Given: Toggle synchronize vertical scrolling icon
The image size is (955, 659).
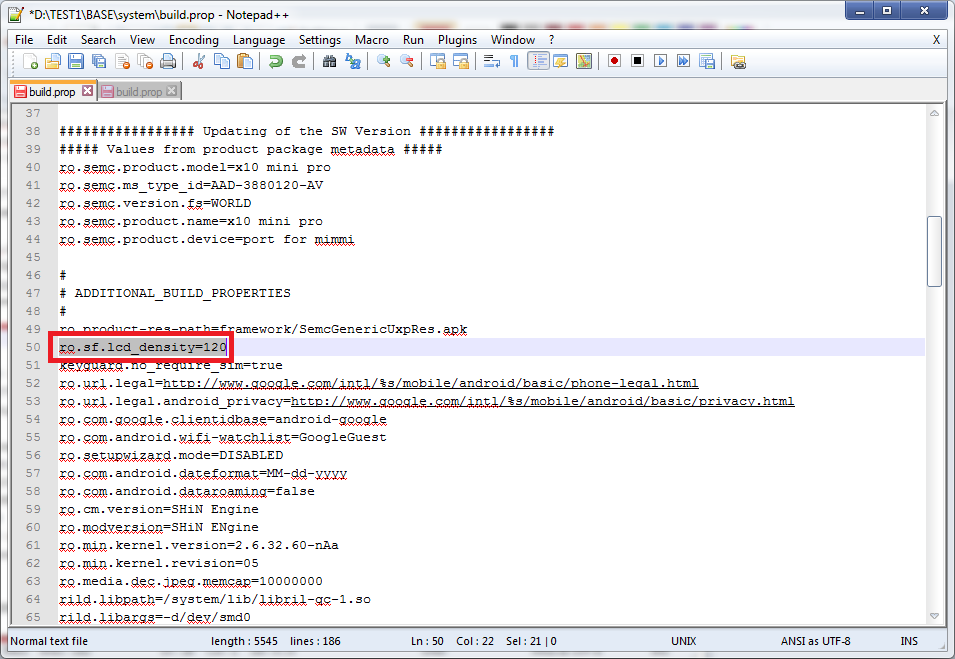Looking at the screenshot, I should coord(438,62).
